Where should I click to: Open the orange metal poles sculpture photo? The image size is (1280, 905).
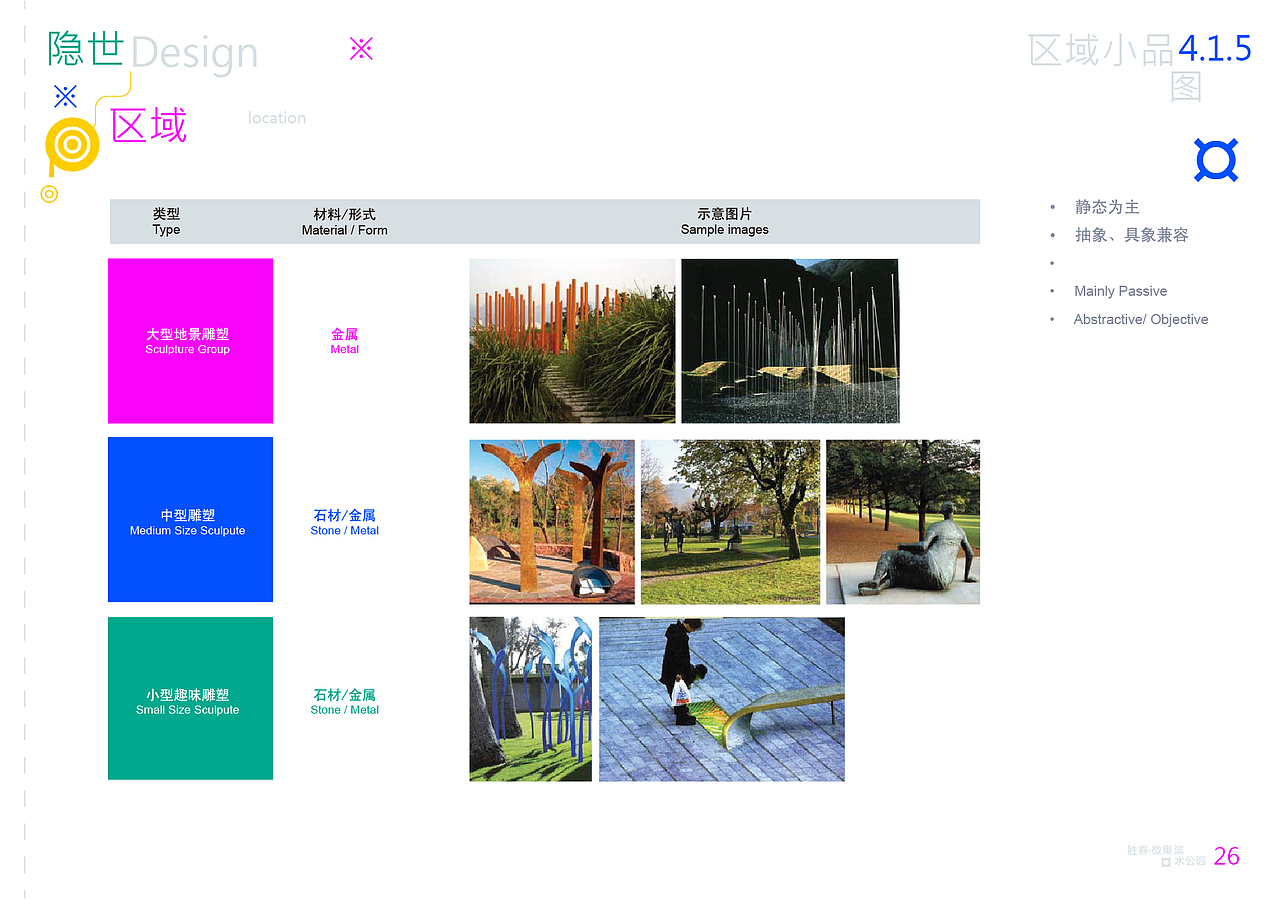click(x=572, y=341)
